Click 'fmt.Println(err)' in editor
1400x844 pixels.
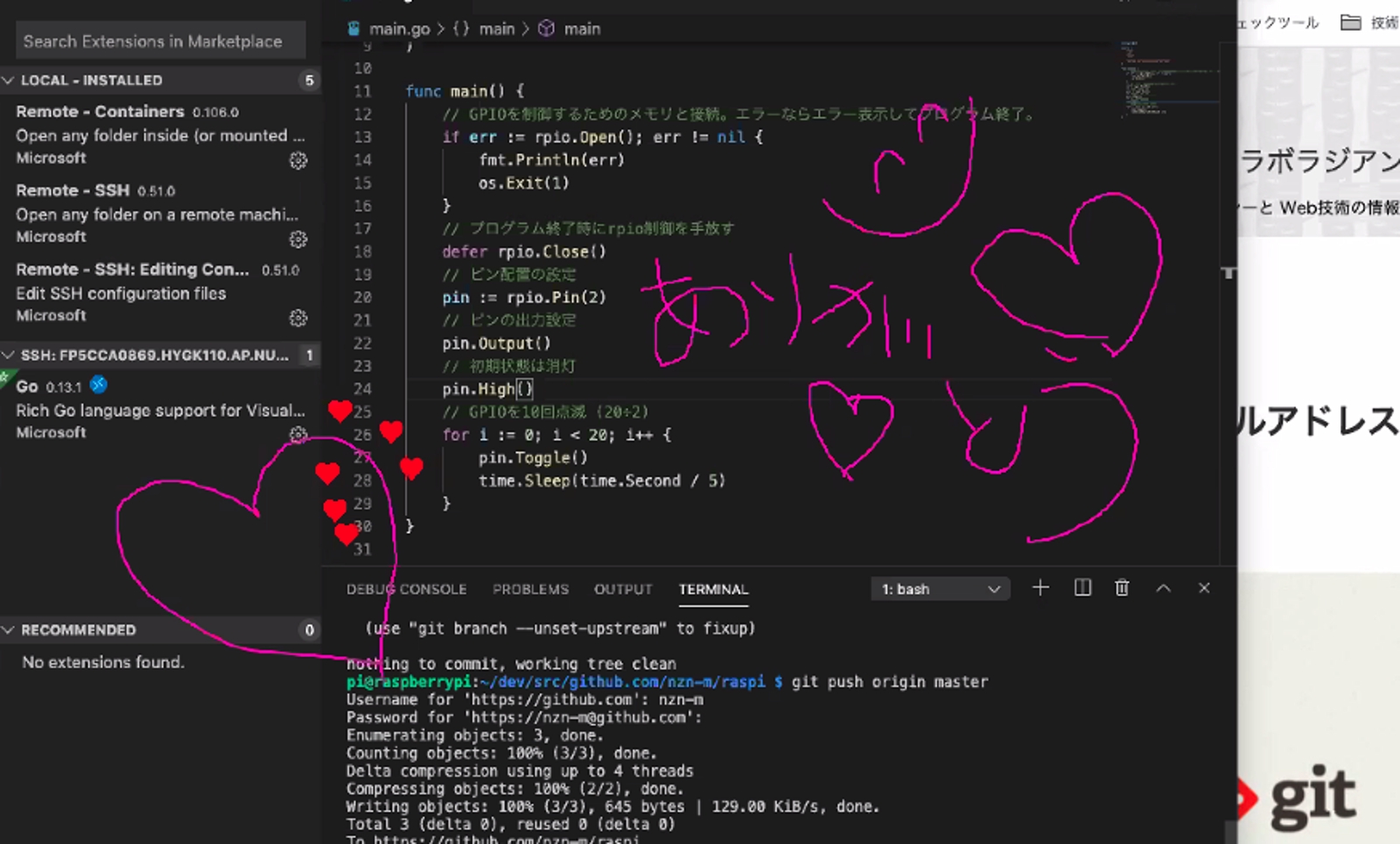(551, 159)
